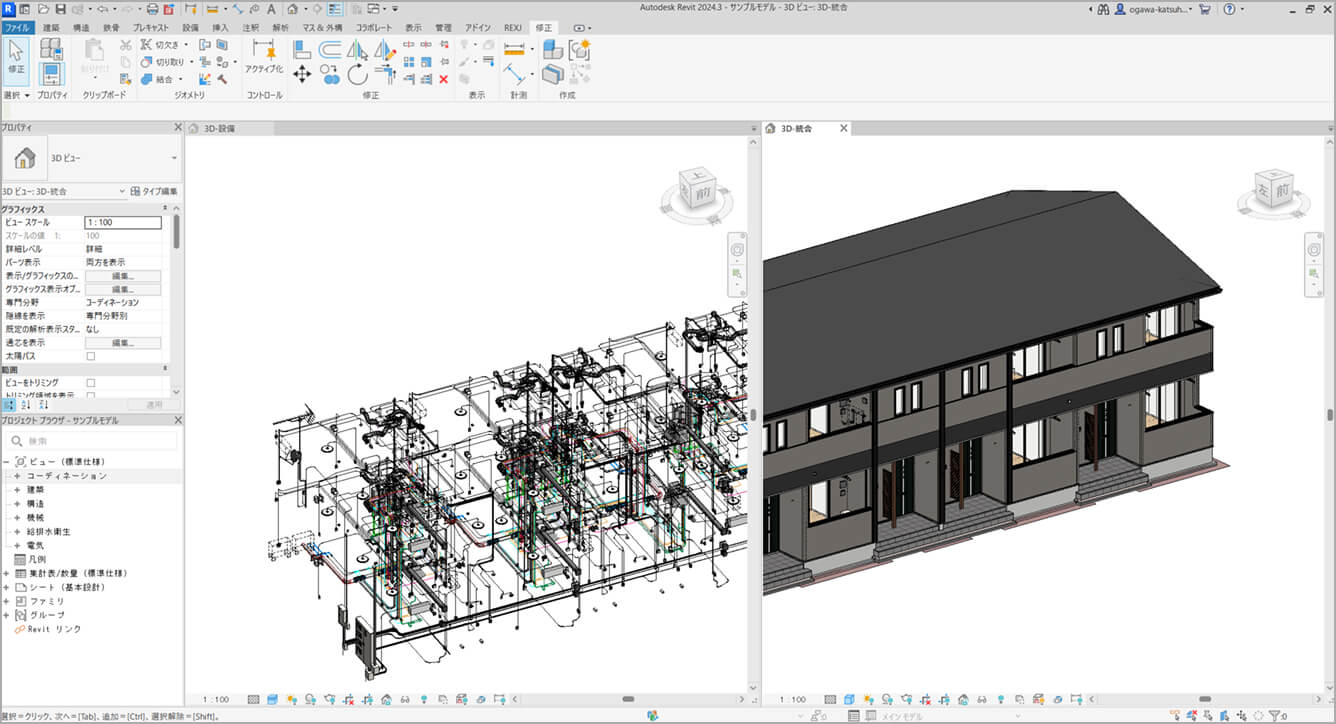
Task: Close the 3D-統合 view tab
Action: point(844,128)
